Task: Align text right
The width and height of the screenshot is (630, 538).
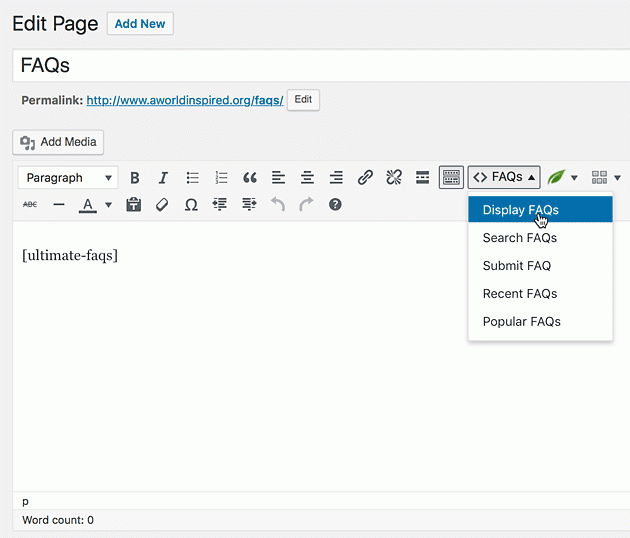Action: 336,178
